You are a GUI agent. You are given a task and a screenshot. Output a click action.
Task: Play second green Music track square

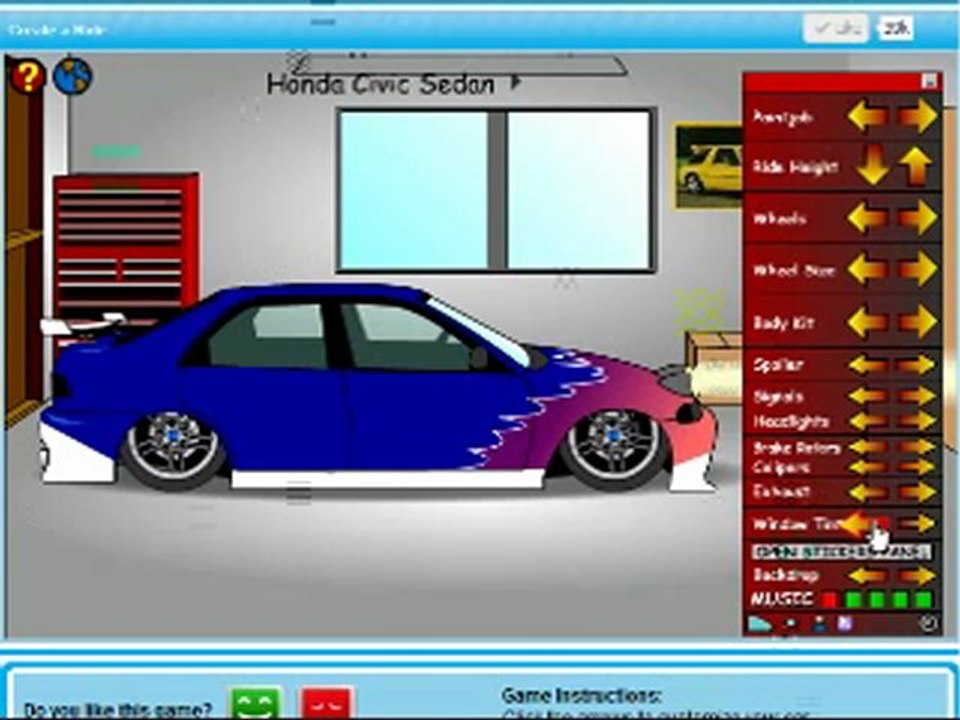[876, 599]
